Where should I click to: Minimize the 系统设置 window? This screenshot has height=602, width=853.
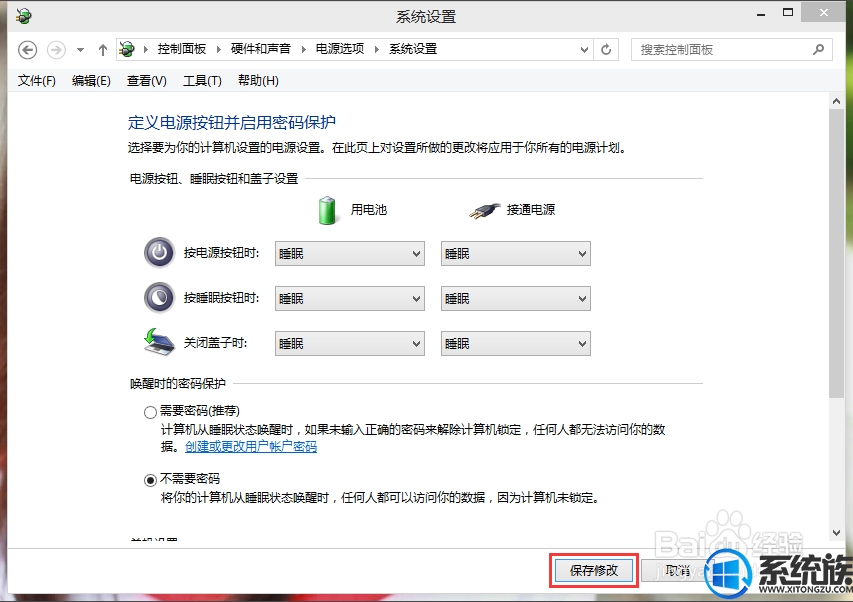click(x=761, y=14)
